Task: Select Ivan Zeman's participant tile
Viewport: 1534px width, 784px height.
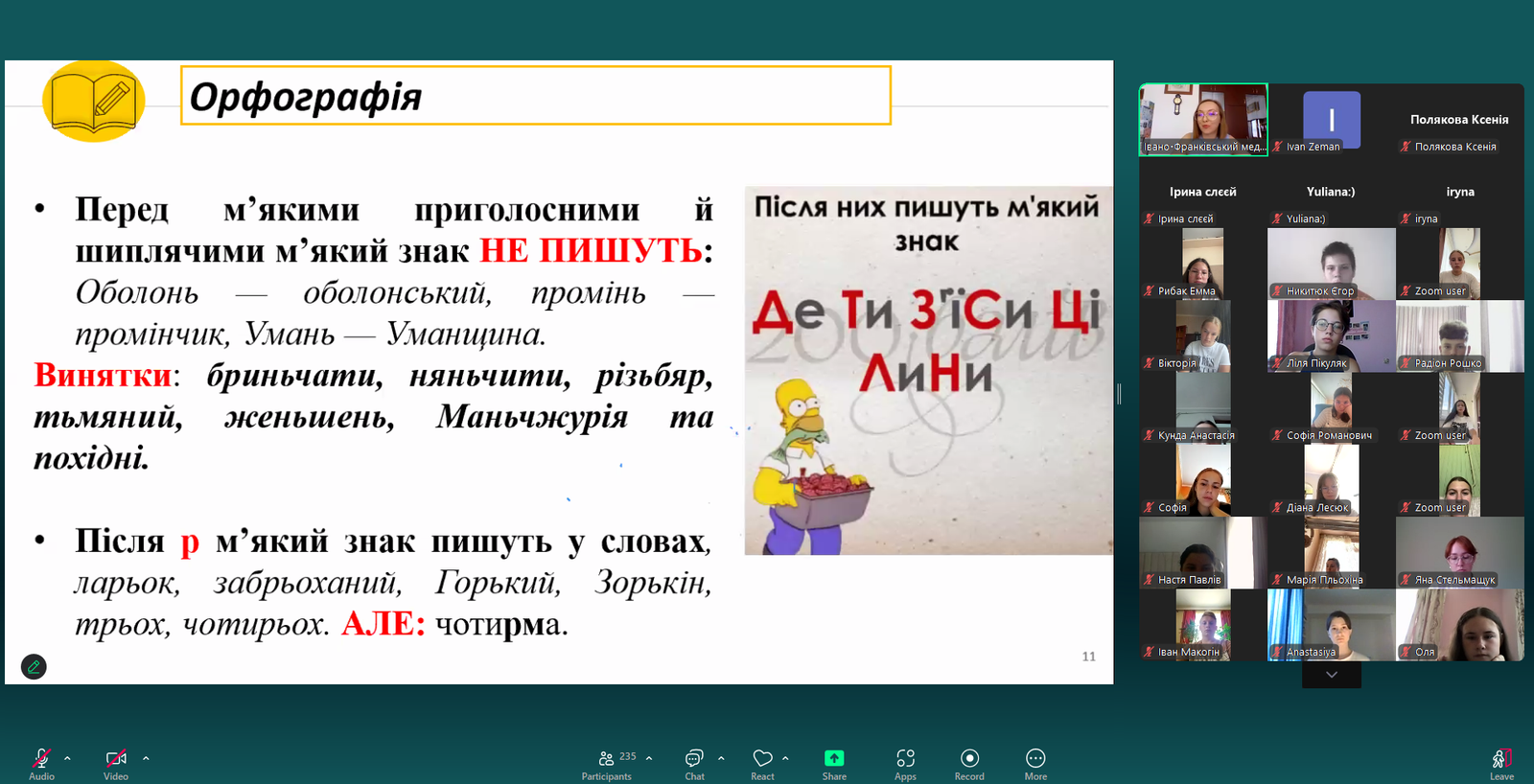Action: [x=1332, y=120]
